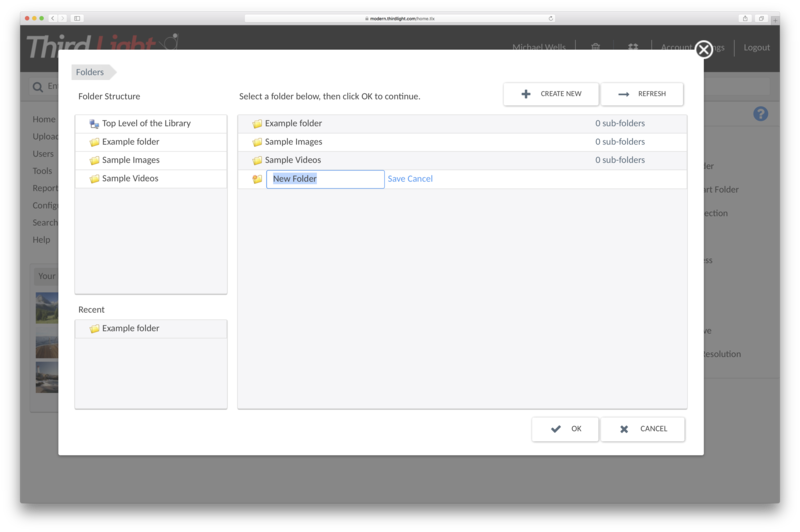Click browser show tabs icon

[x=761, y=18]
